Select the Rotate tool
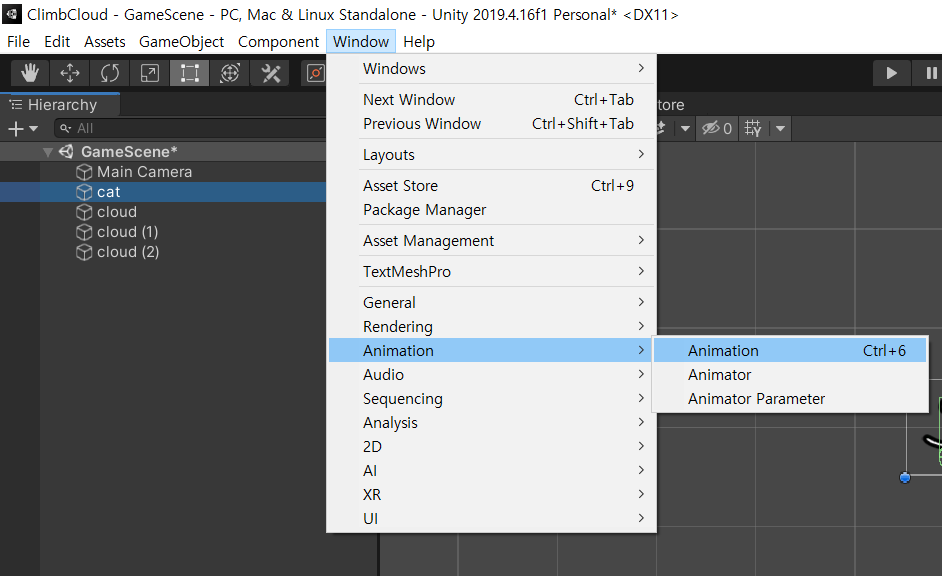This screenshot has width=942, height=576. [x=110, y=73]
